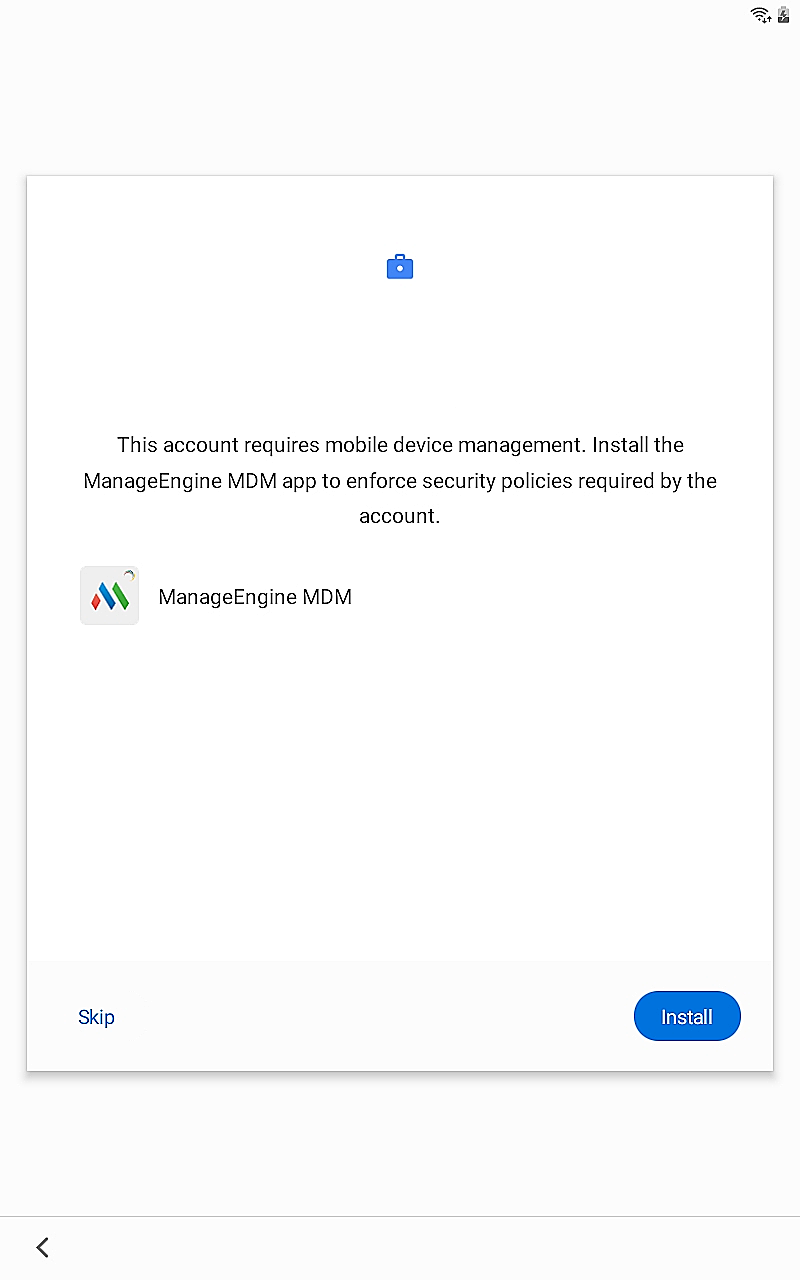
Task: Click the blue briefcase work profile icon
Action: click(400, 267)
